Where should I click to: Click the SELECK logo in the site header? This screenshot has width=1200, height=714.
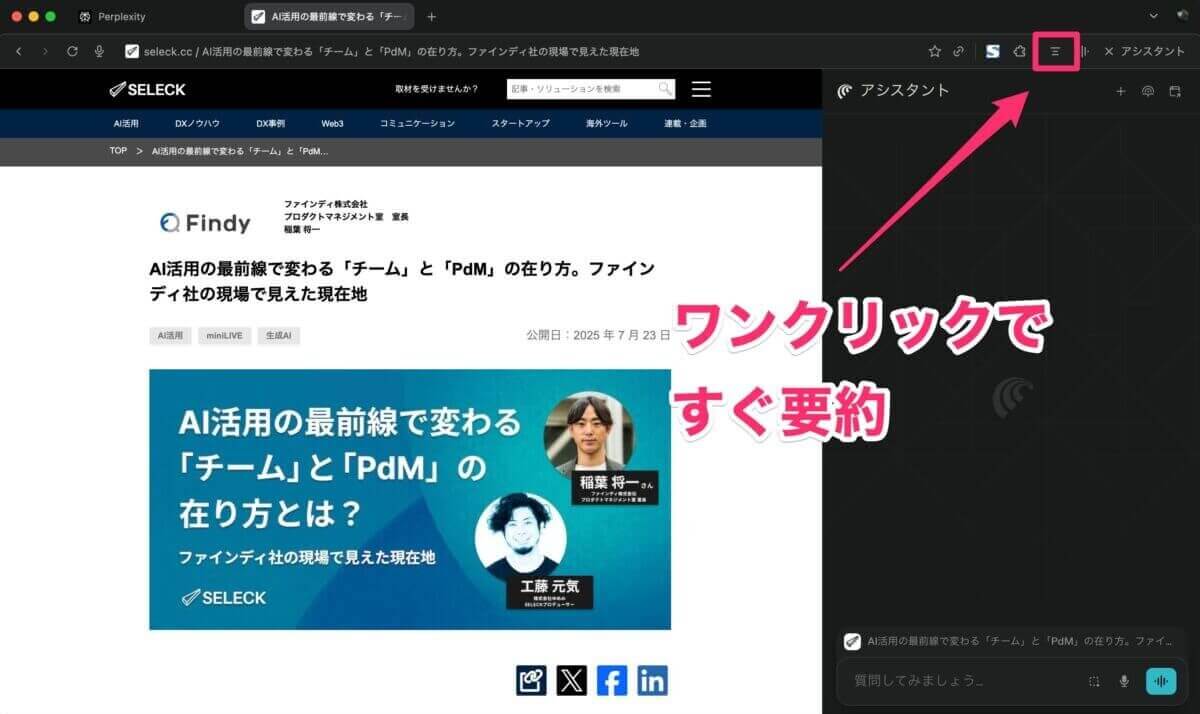[x=148, y=89]
